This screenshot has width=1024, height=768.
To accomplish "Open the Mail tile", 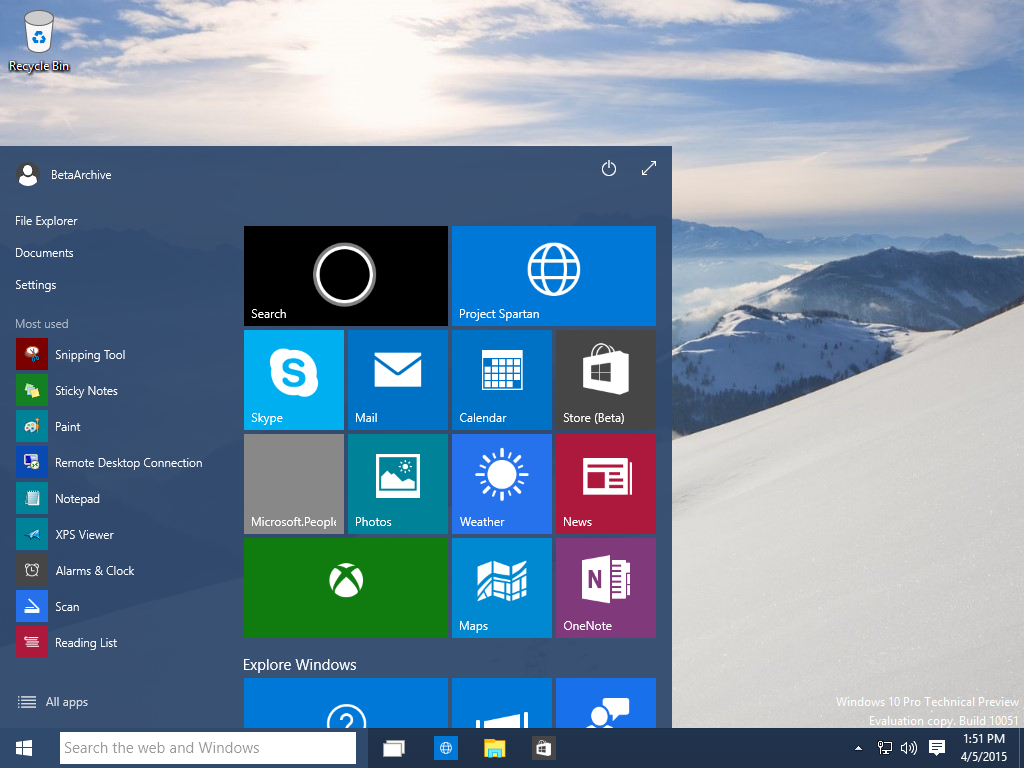I will coord(397,380).
